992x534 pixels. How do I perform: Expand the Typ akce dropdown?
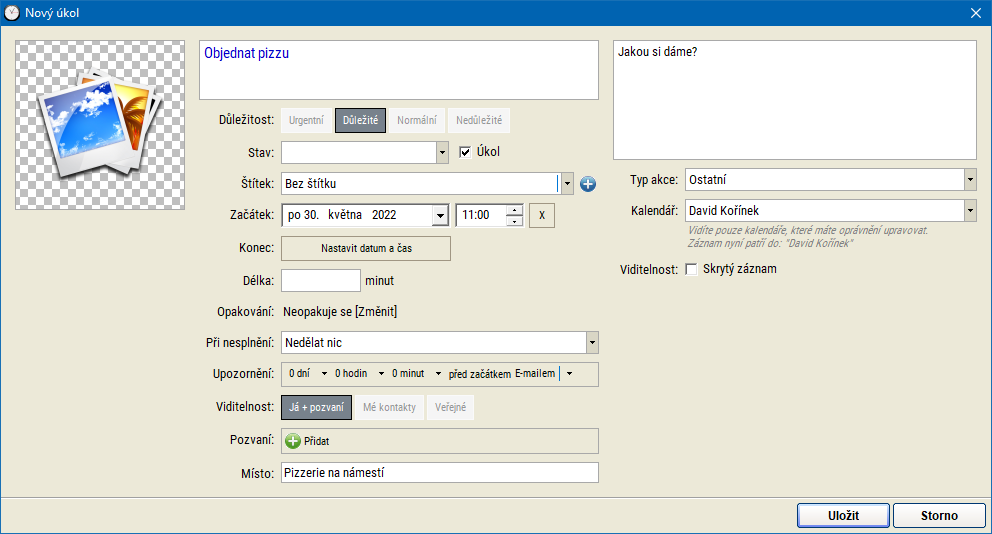click(969, 180)
